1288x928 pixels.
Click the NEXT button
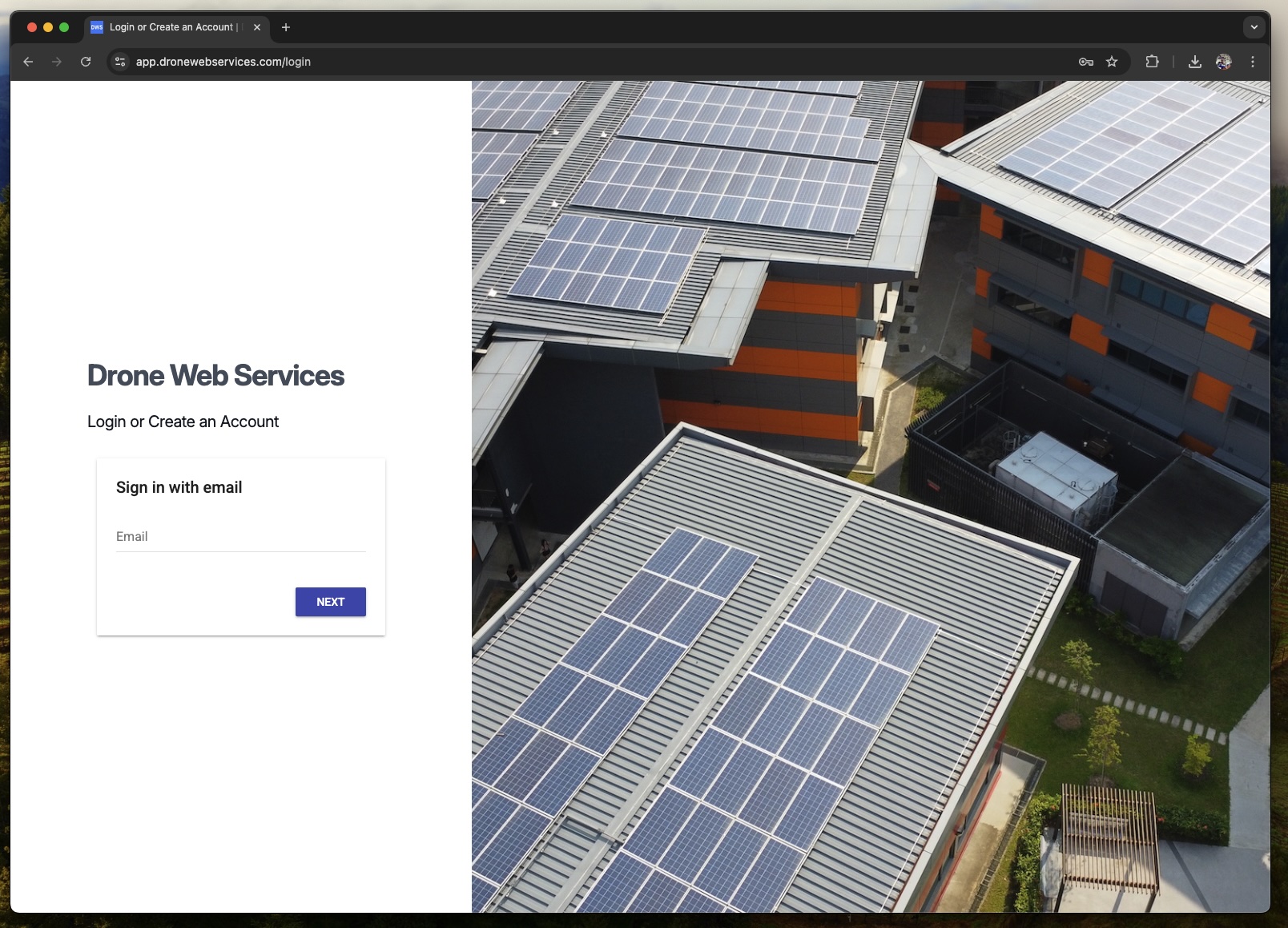330,602
